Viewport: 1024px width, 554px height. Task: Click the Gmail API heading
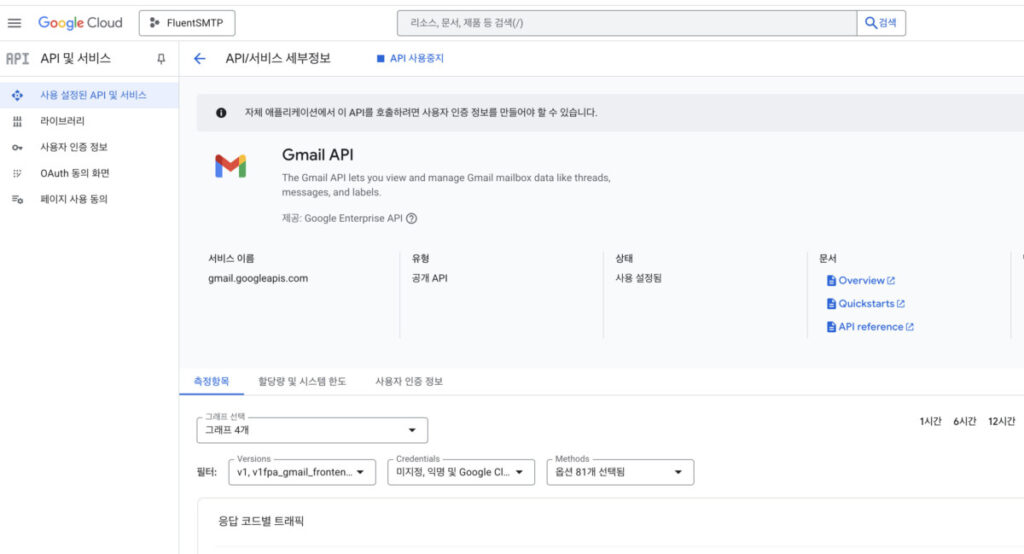[317, 155]
